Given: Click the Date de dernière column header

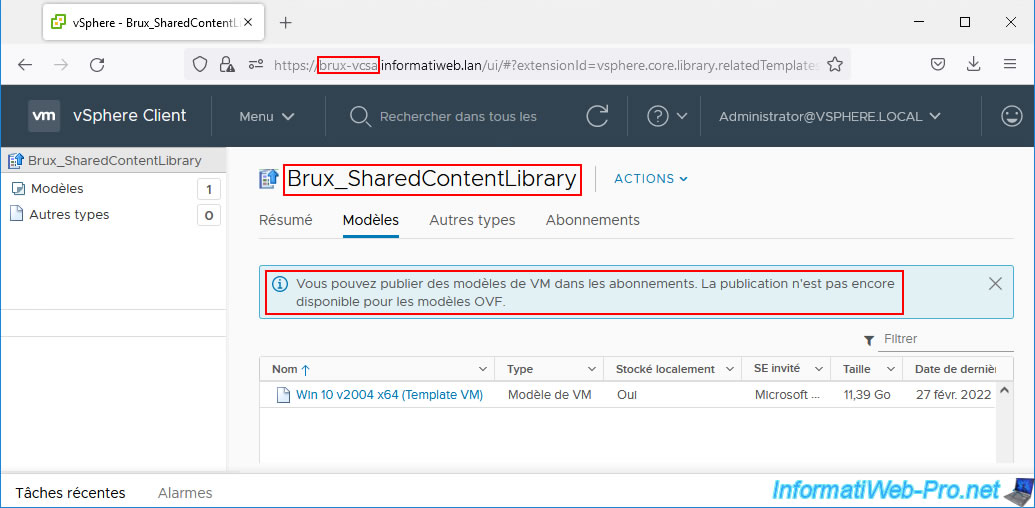Looking at the screenshot, I should pyautogui.click(x=954, y=369).
